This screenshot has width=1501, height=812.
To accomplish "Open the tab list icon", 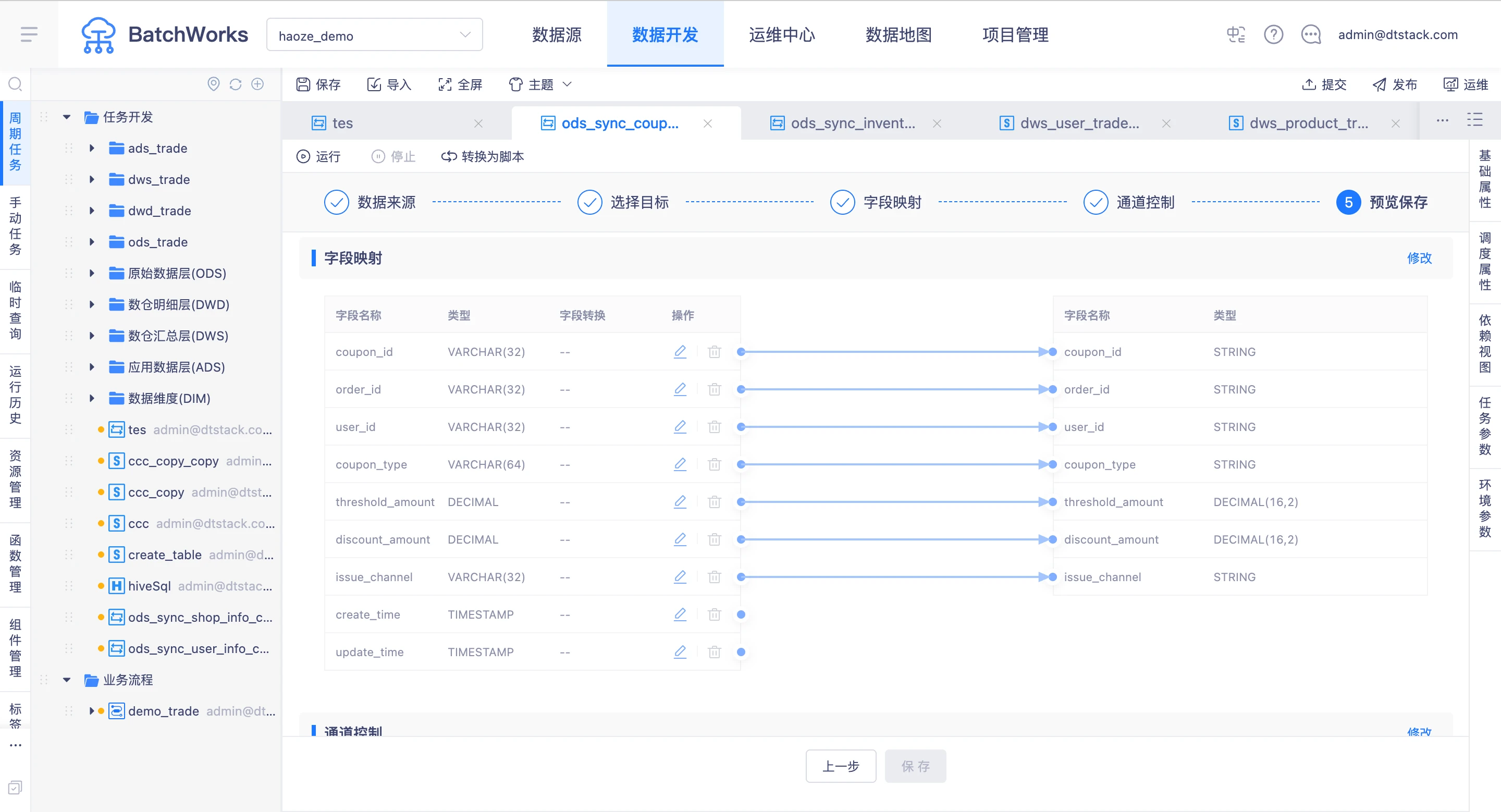I will point(1475,120).
